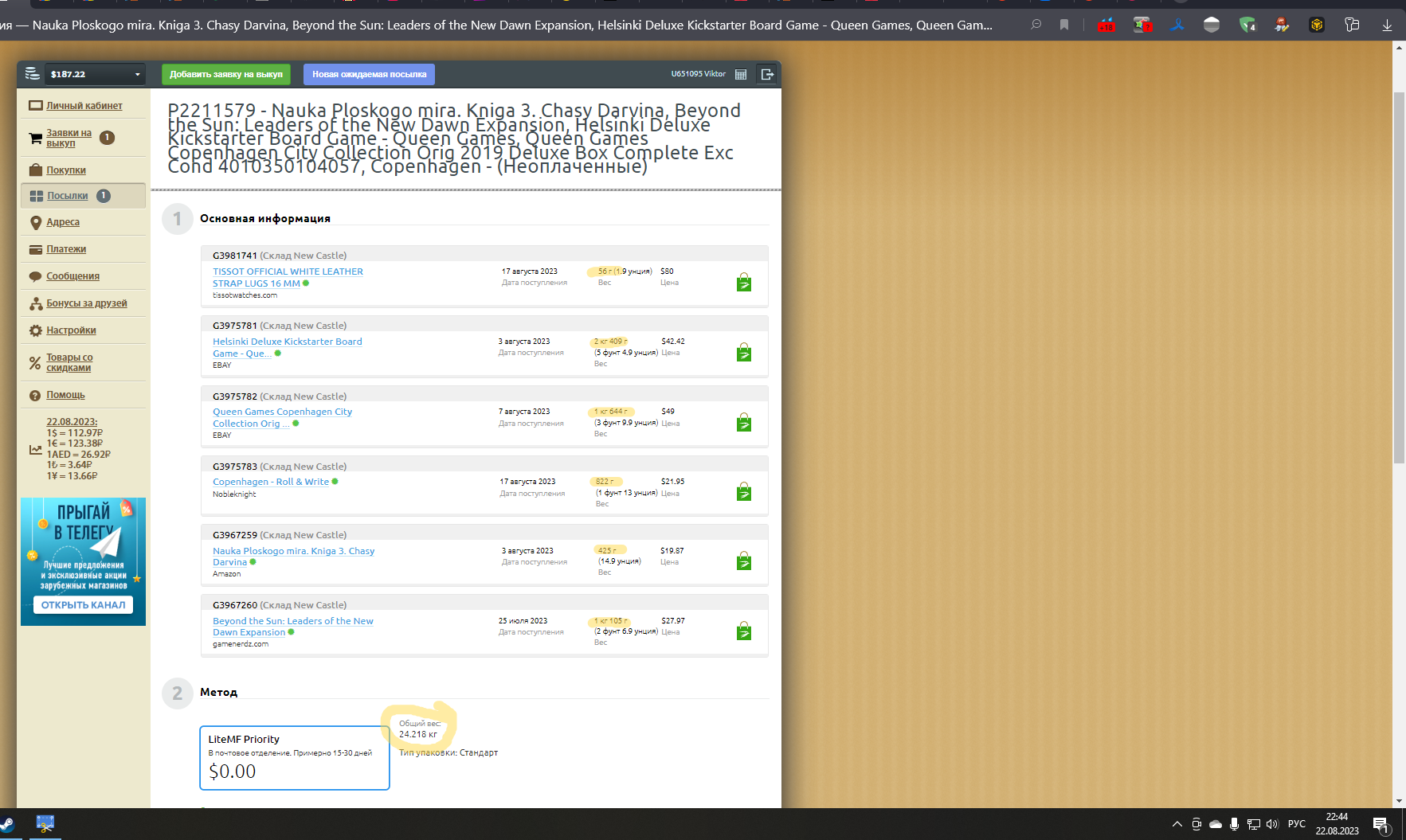Click the exchange rates date 22.08.2023
This screenshot has width=1406, height=840.
pyautogui.click(x=72, y=422)
